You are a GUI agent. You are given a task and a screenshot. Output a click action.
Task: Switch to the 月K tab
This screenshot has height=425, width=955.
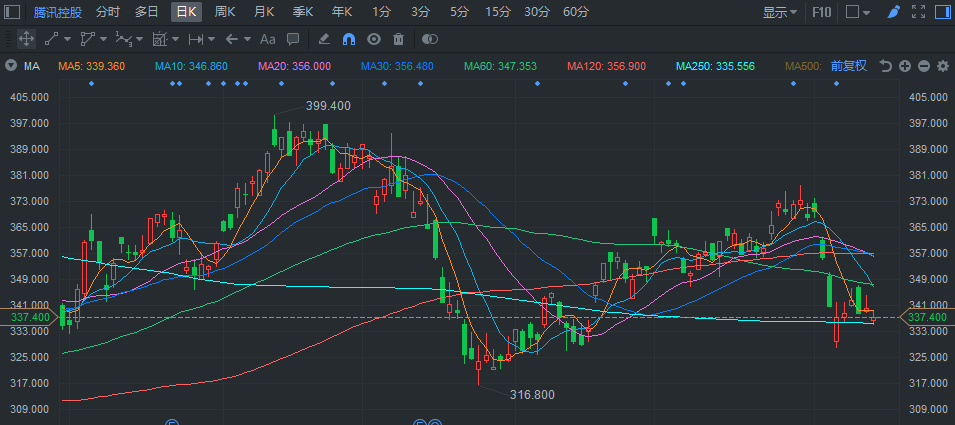[x=264, y=12]
